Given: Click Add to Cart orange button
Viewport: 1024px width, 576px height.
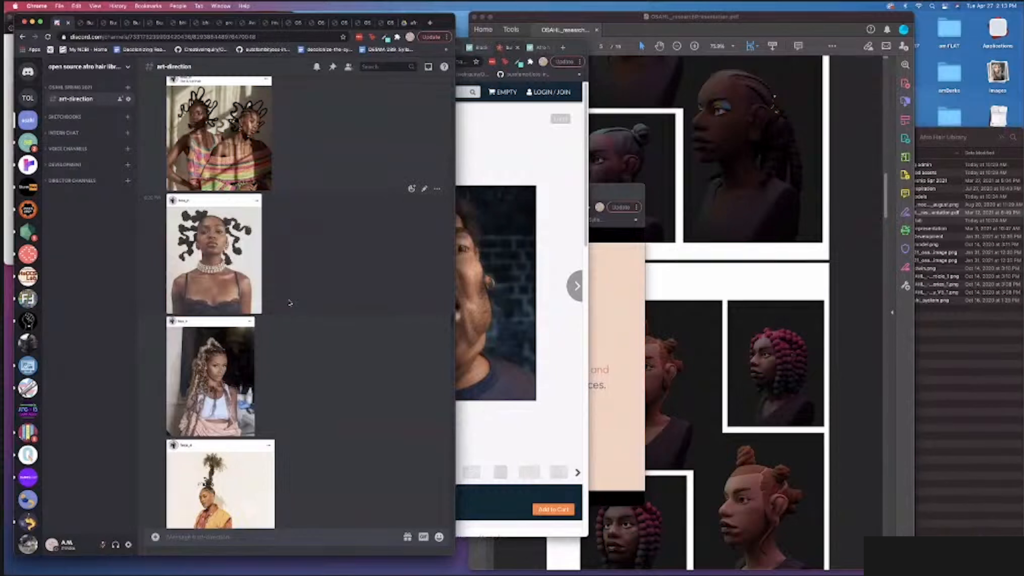Looking at the screenshot, I should [554, 509].
